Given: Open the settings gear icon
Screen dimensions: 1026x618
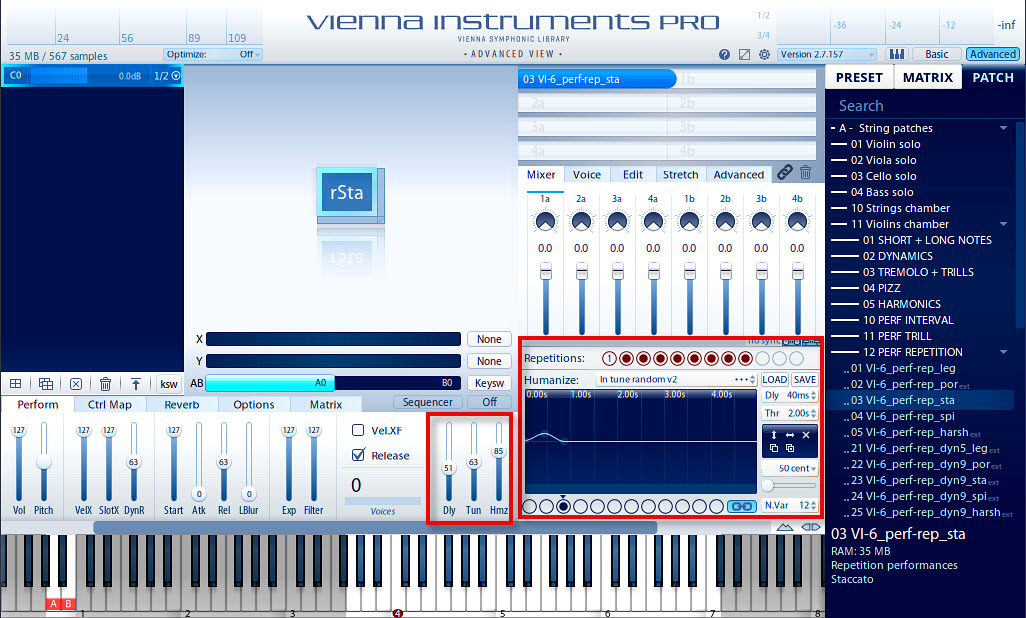Looking at the screenshot, I should [x=764, y=54].
